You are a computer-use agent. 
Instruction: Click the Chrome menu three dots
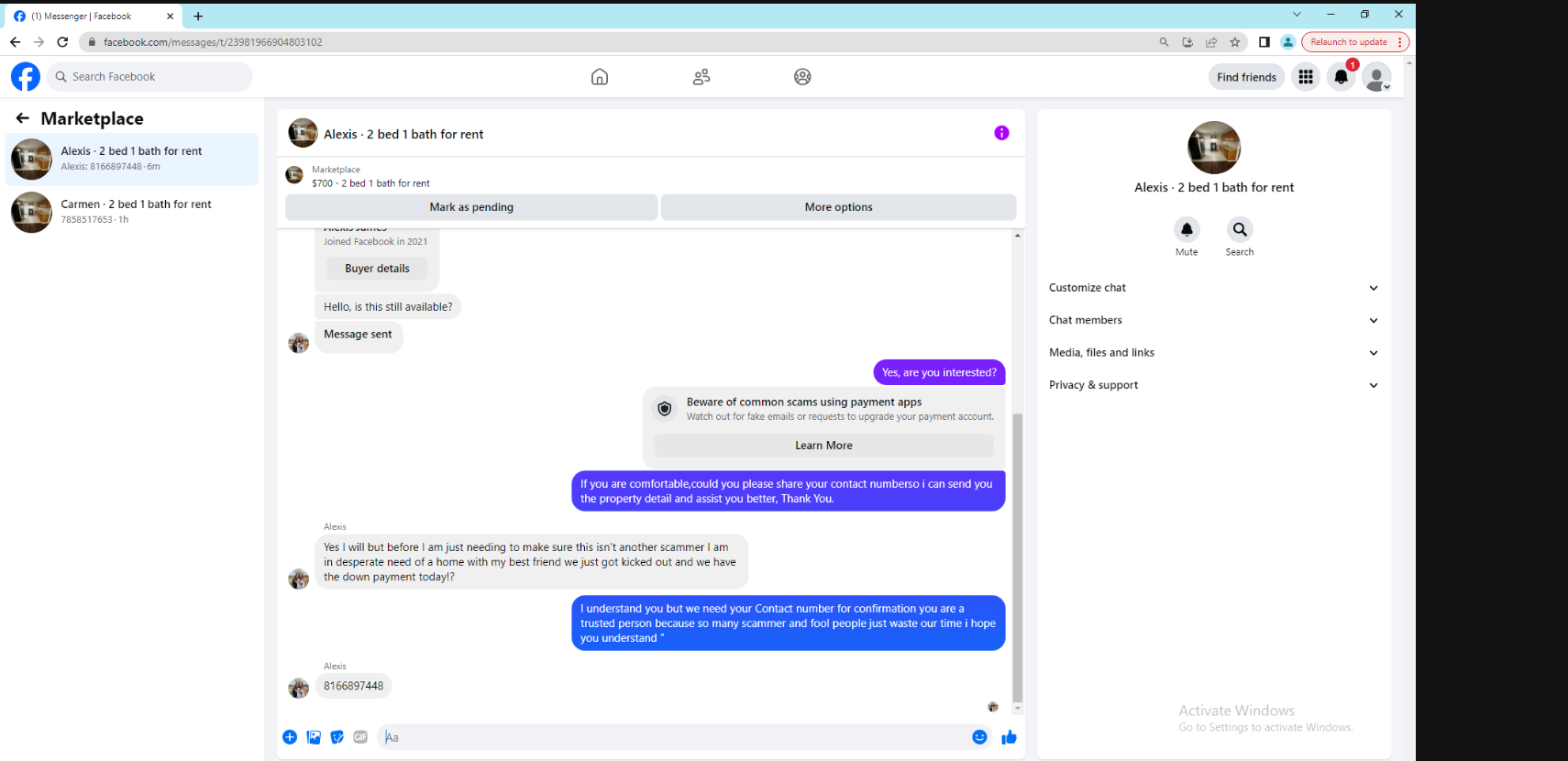[x=1399, y=42]
